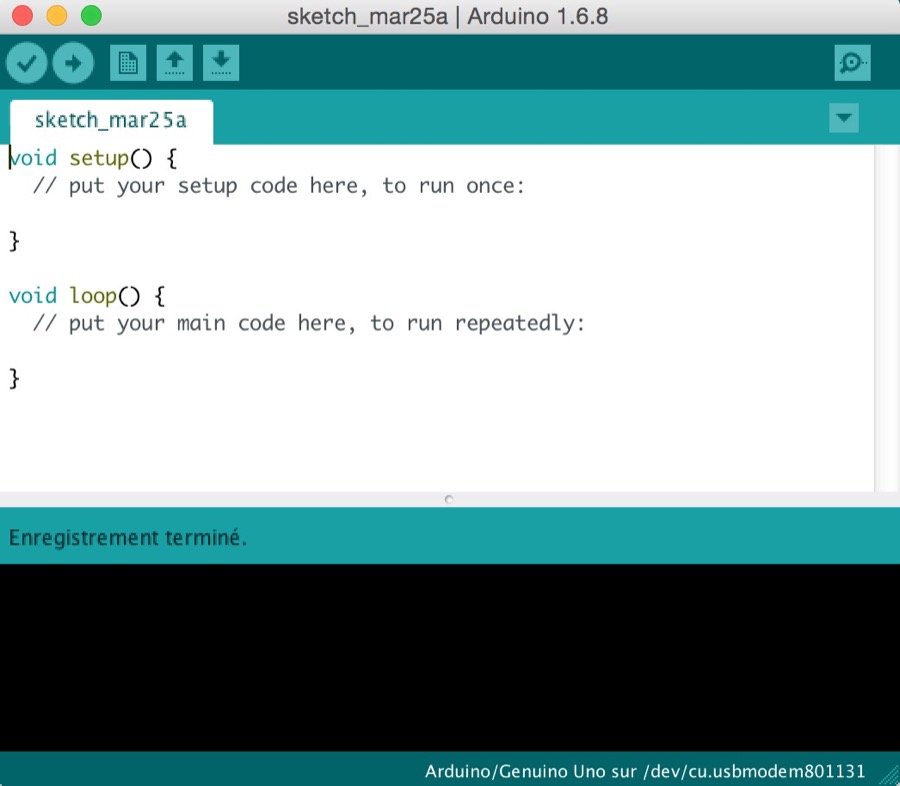Expand the tab options dropdown arrow
This screenshot has width=900, height=786.
pyautogui.click(x=844, y=118)
